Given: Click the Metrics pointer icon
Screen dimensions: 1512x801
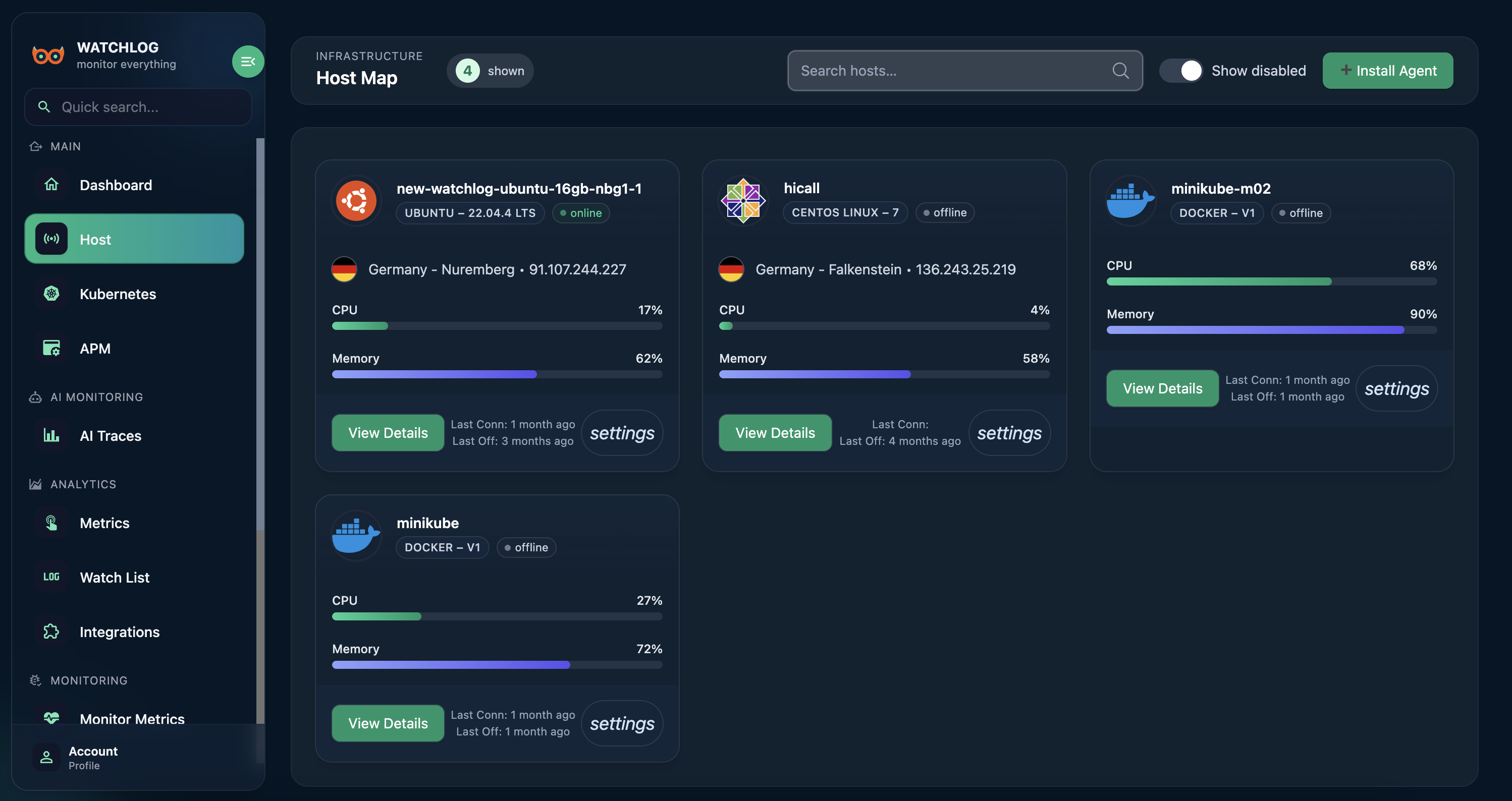Looking at the screenshot, I should click(x=51, y=523).
